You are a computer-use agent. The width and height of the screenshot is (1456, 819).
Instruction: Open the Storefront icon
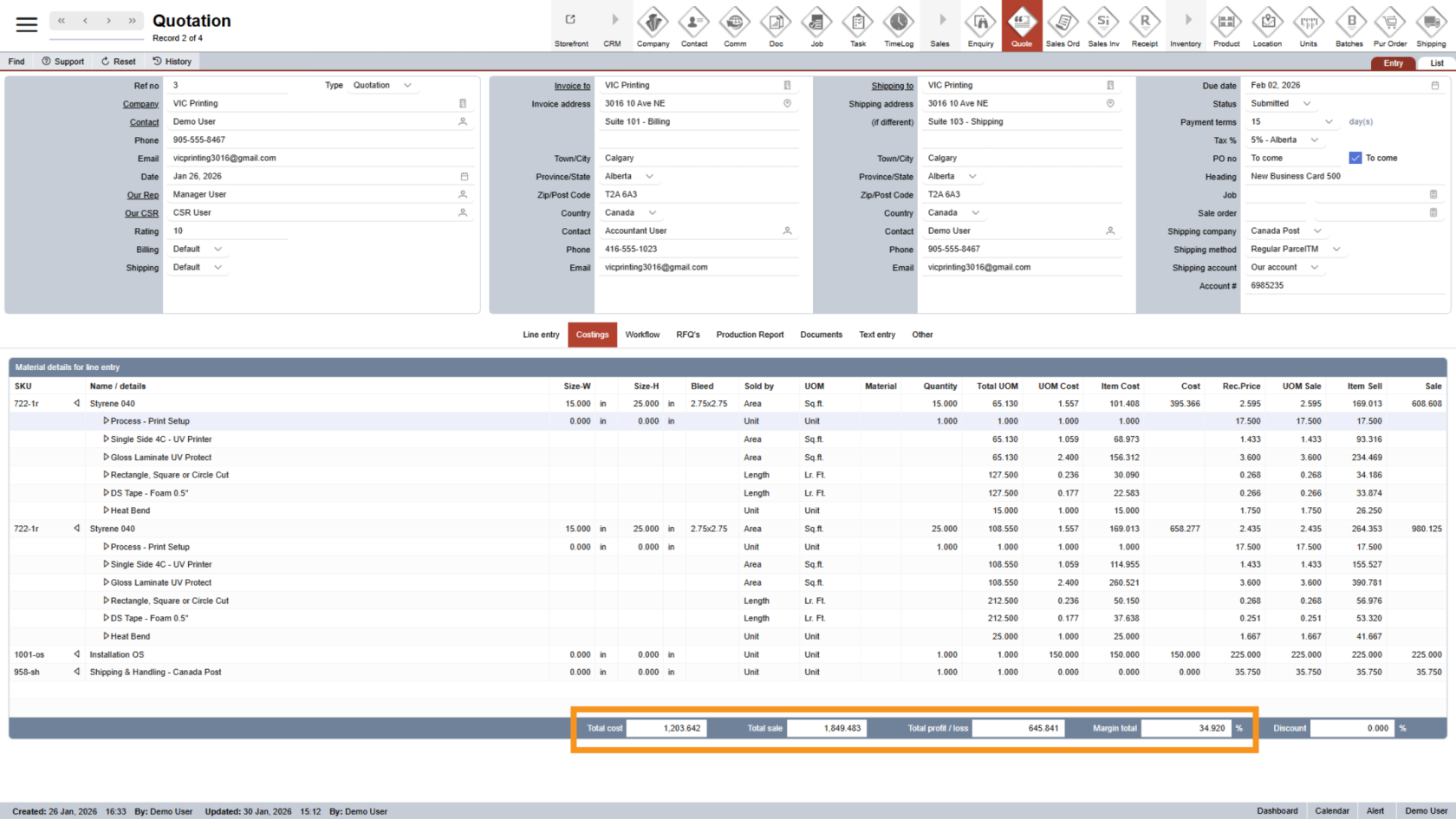click(571, 25)
